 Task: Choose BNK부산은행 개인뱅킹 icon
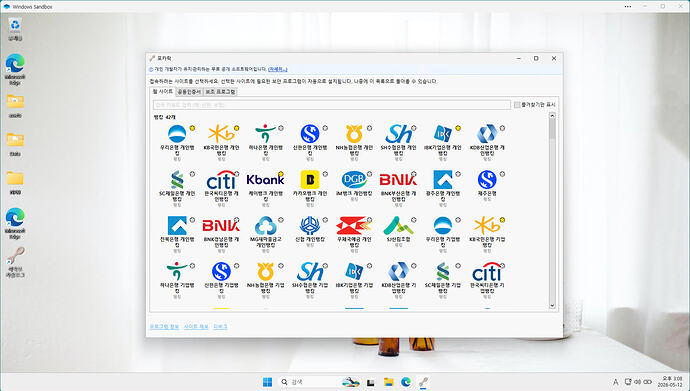(398, 179)
